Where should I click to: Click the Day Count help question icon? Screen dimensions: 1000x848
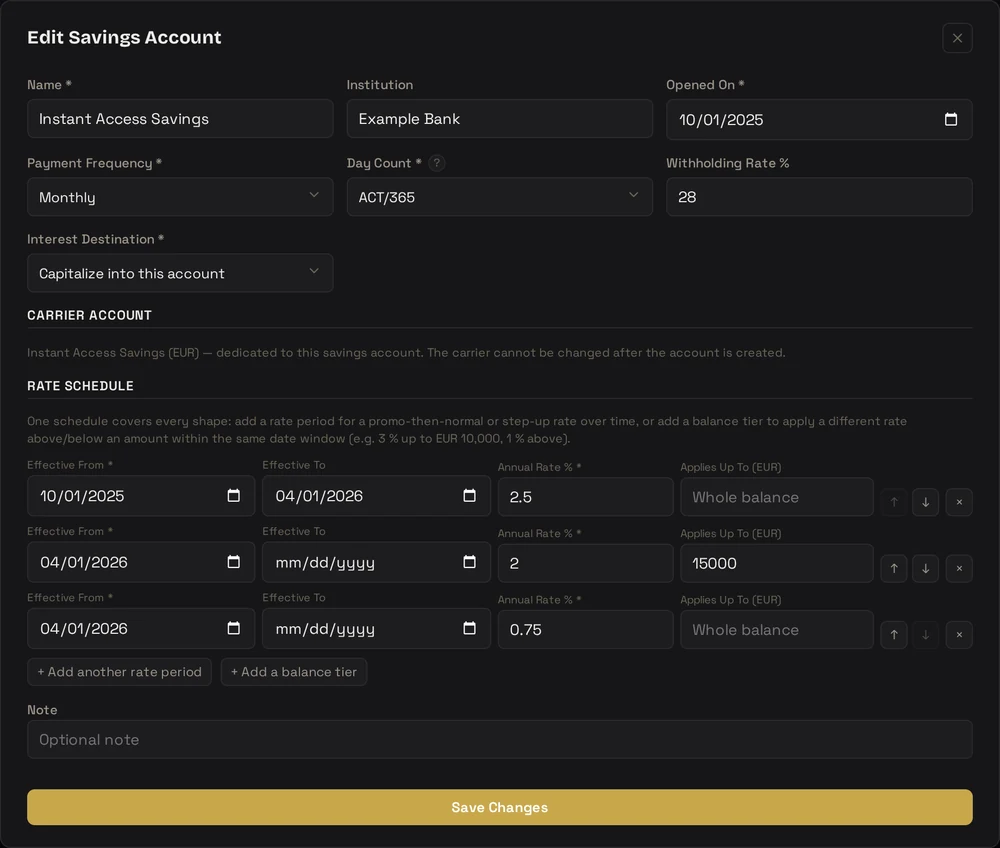point(436,163)
